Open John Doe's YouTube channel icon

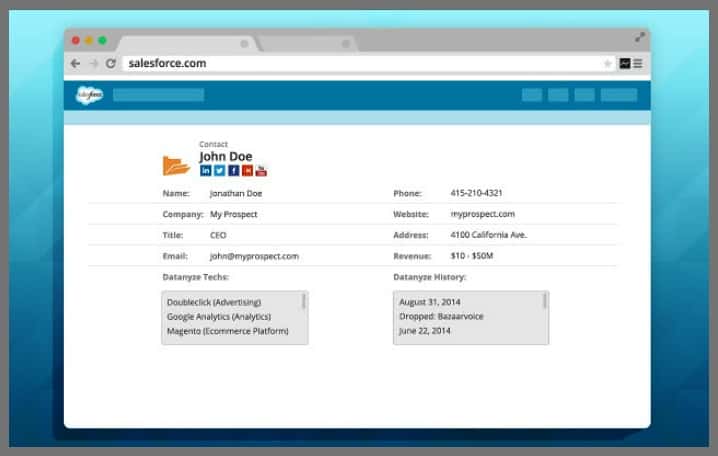coord(261,170)
